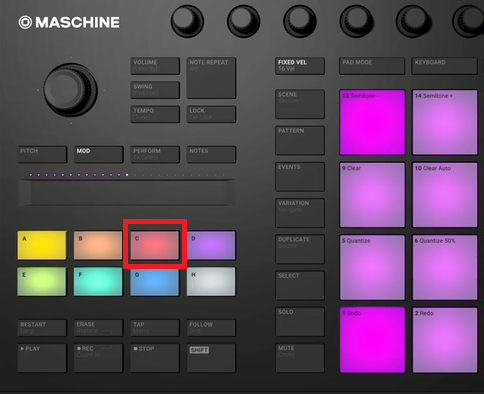Screen dimensions: 484x394
Task: Enable the NOTES strip mode
Action: (211, 154)
